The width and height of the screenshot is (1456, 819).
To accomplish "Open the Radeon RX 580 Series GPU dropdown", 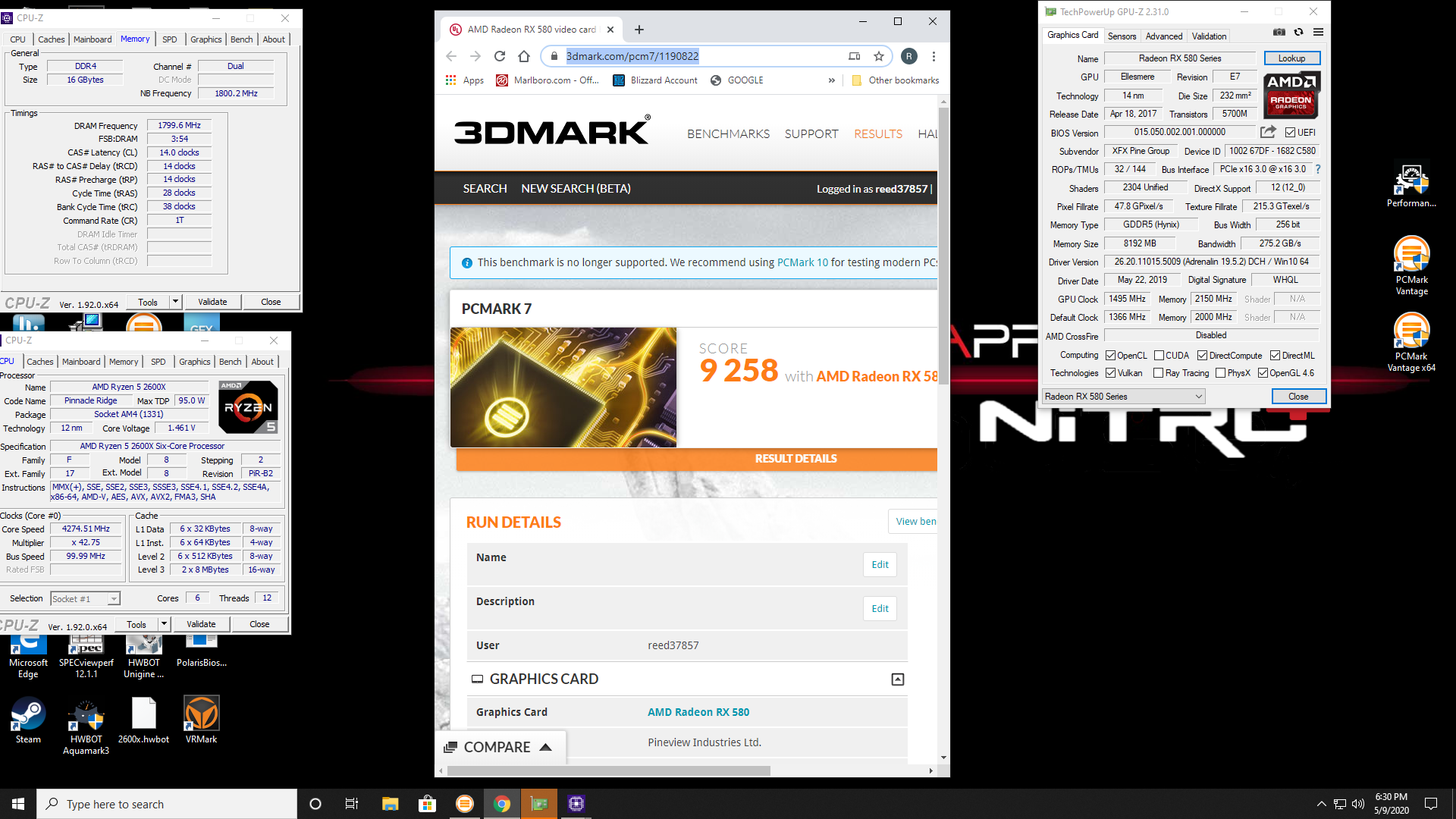I will [x=1123, y=397].
